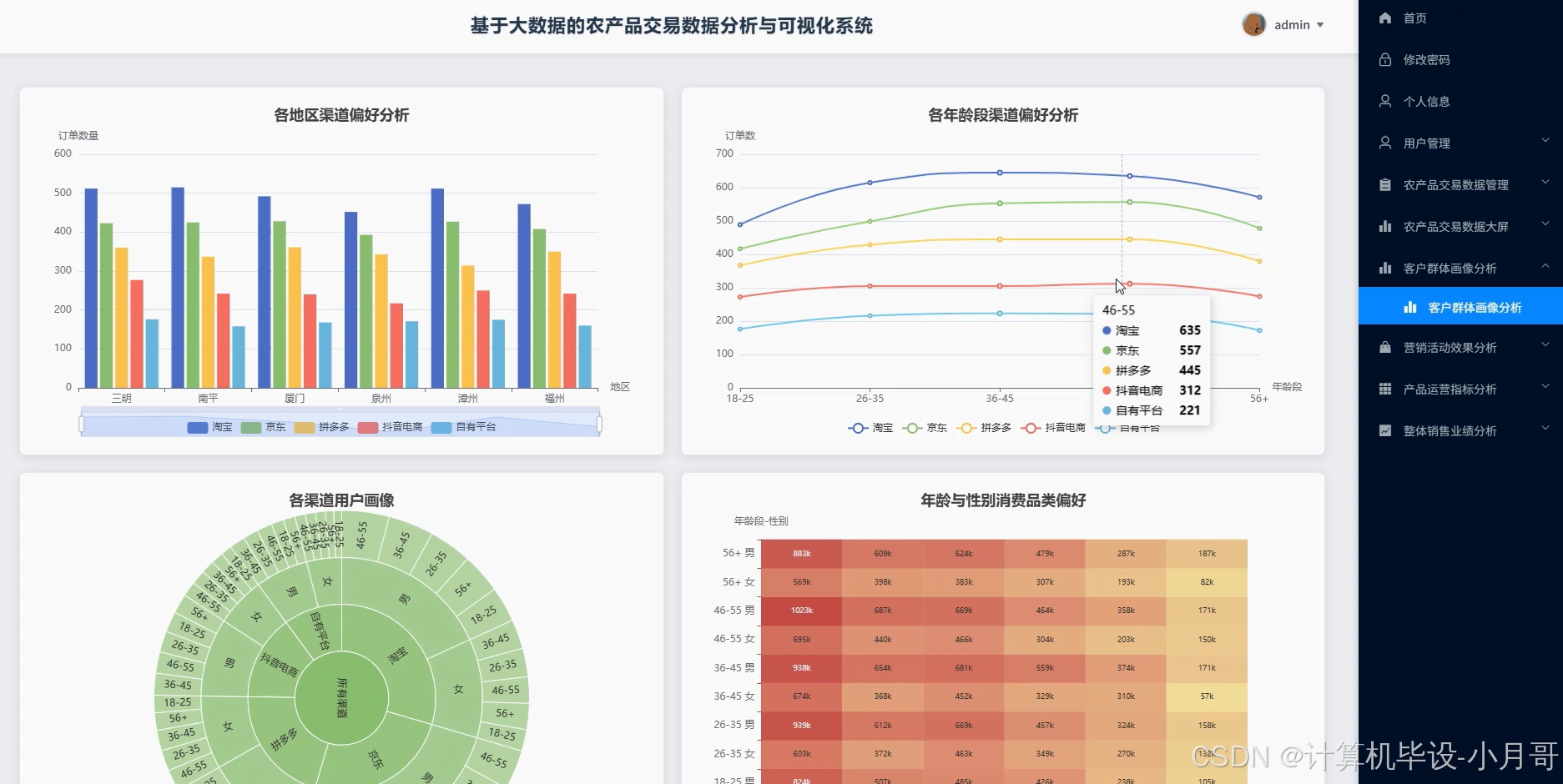Click the 939k heatmap cell
The width and height of the screenshot is (1563, 784).
pyautogui.click(x=801, y=726)
